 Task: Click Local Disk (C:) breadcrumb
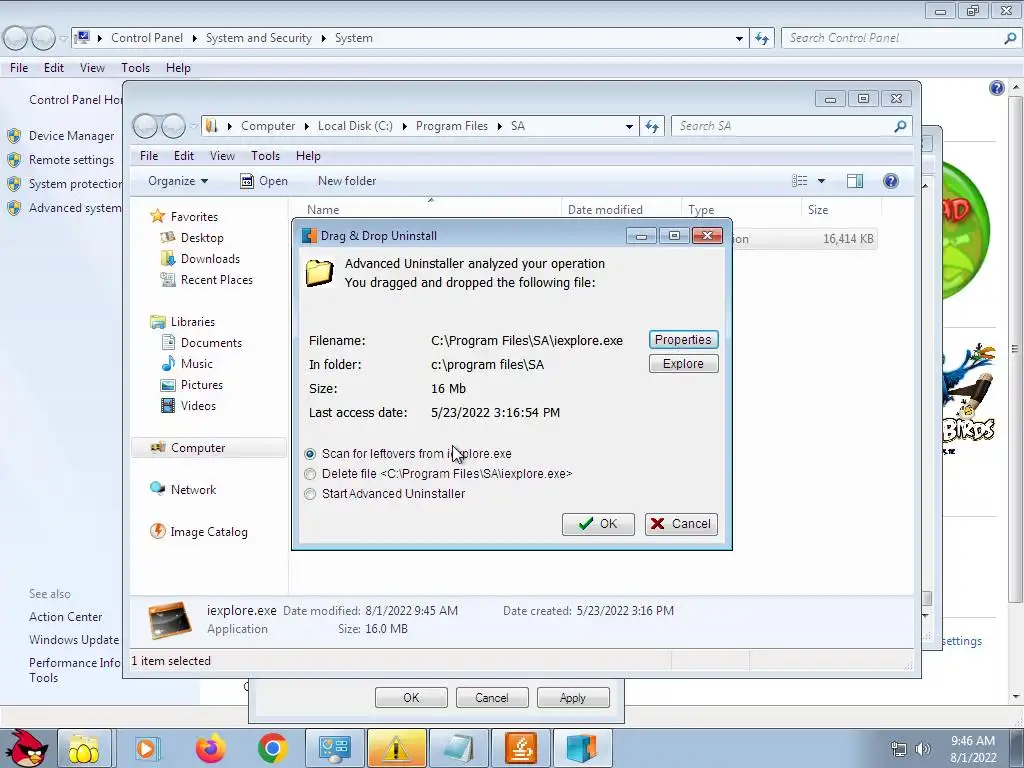tap(355, 126)
